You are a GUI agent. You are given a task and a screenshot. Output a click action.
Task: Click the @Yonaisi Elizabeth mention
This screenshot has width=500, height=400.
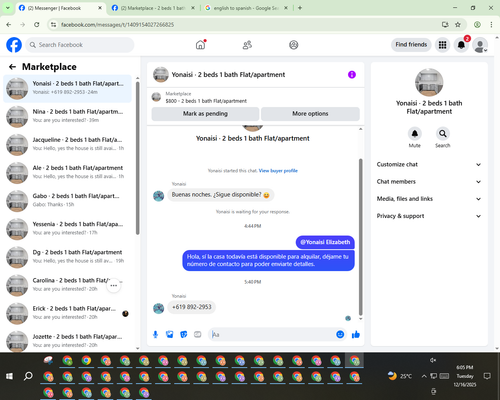[x=325, y=242]
